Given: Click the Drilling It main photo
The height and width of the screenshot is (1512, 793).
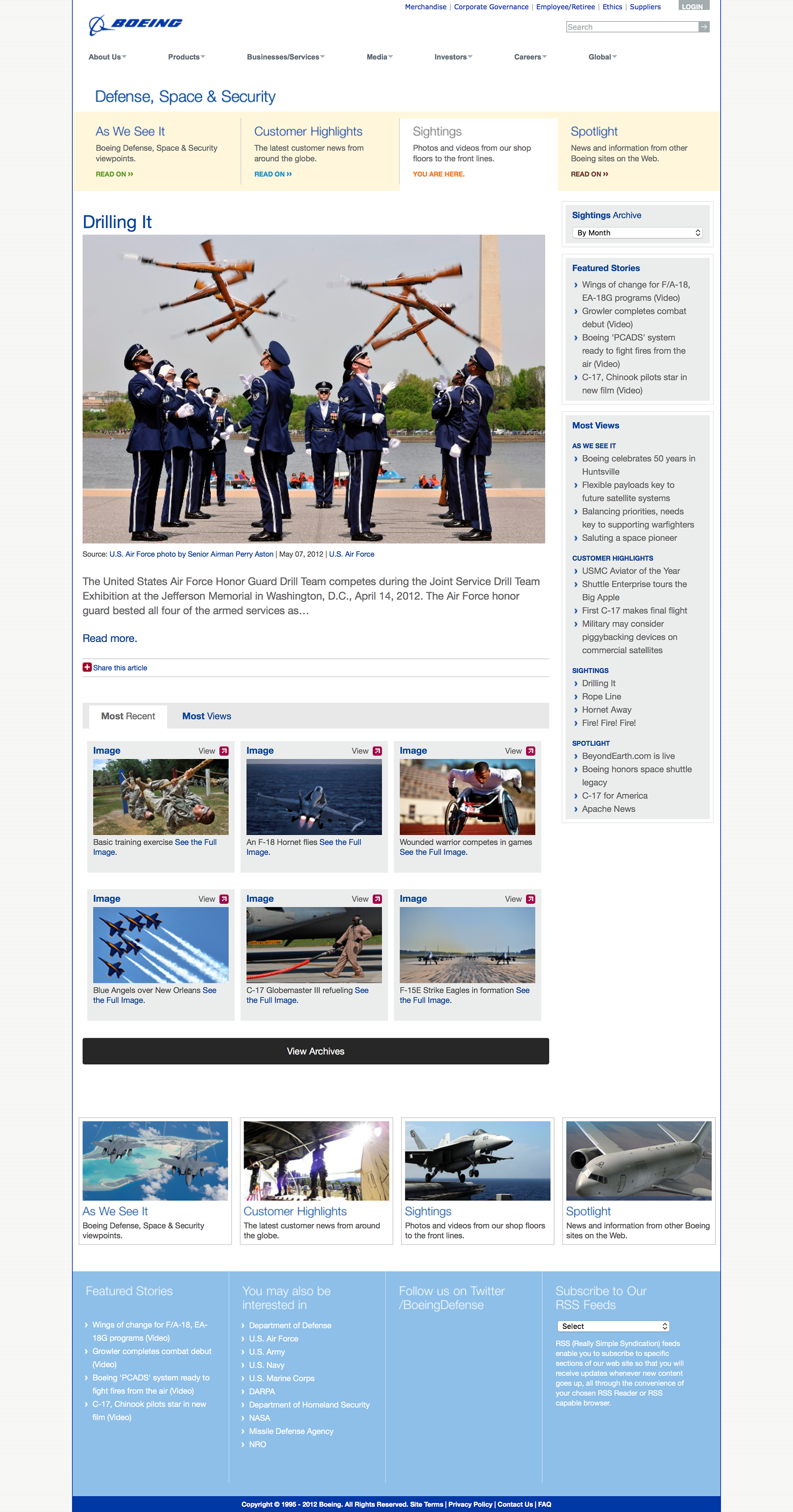Looking at the screenshot, I should pyautogui.click(x=314, y=388).
